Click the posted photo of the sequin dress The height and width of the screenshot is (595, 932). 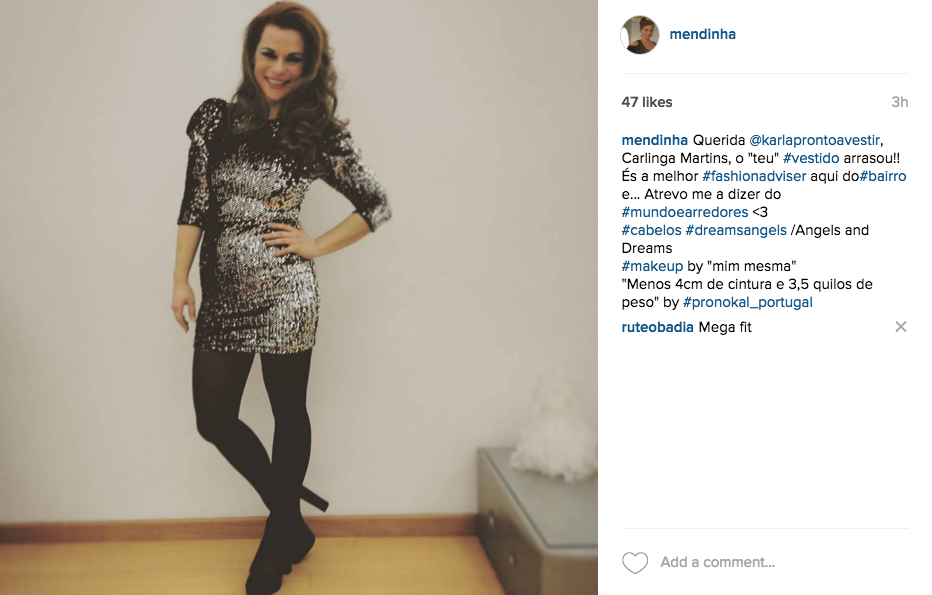(x=298, y=297)
